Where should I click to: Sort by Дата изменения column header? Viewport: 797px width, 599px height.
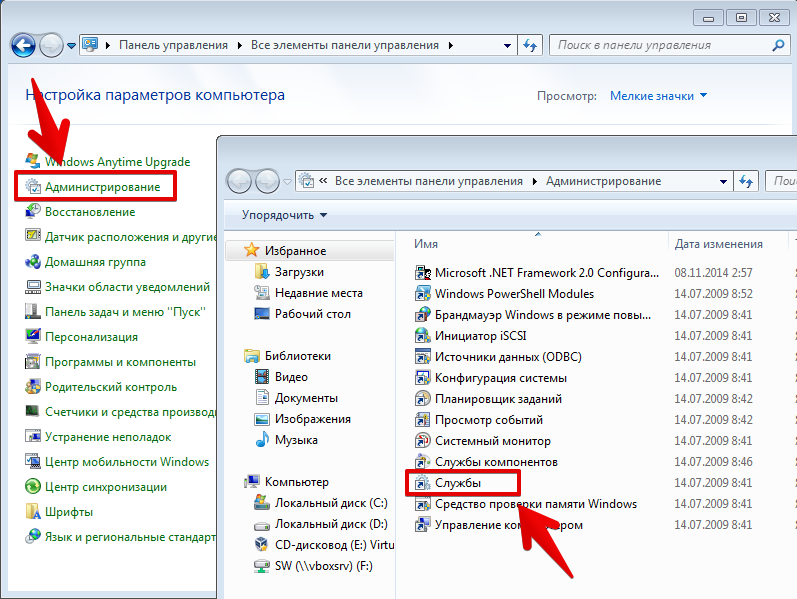click(x=718, y=244)
